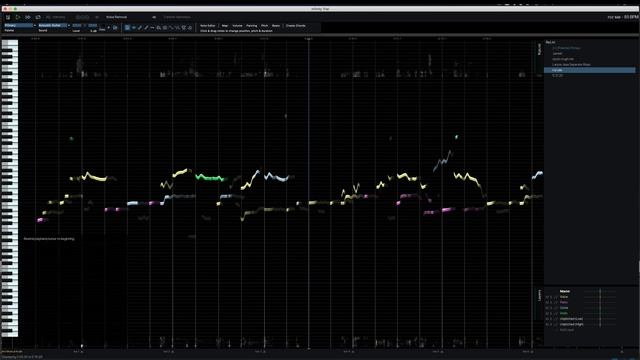Switch to the Note Editor tab
Image resolution: width=640 pixels, height=360 pixels.
208,26
